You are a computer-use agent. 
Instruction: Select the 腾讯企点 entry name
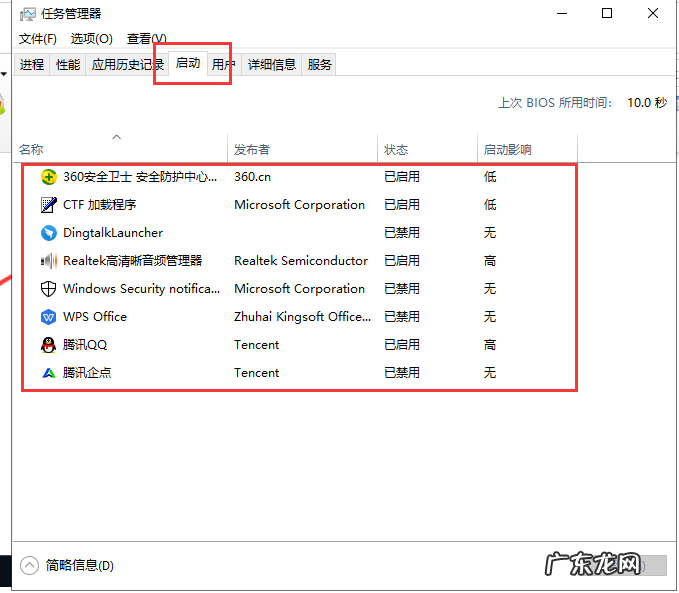(x=87, y=373)
